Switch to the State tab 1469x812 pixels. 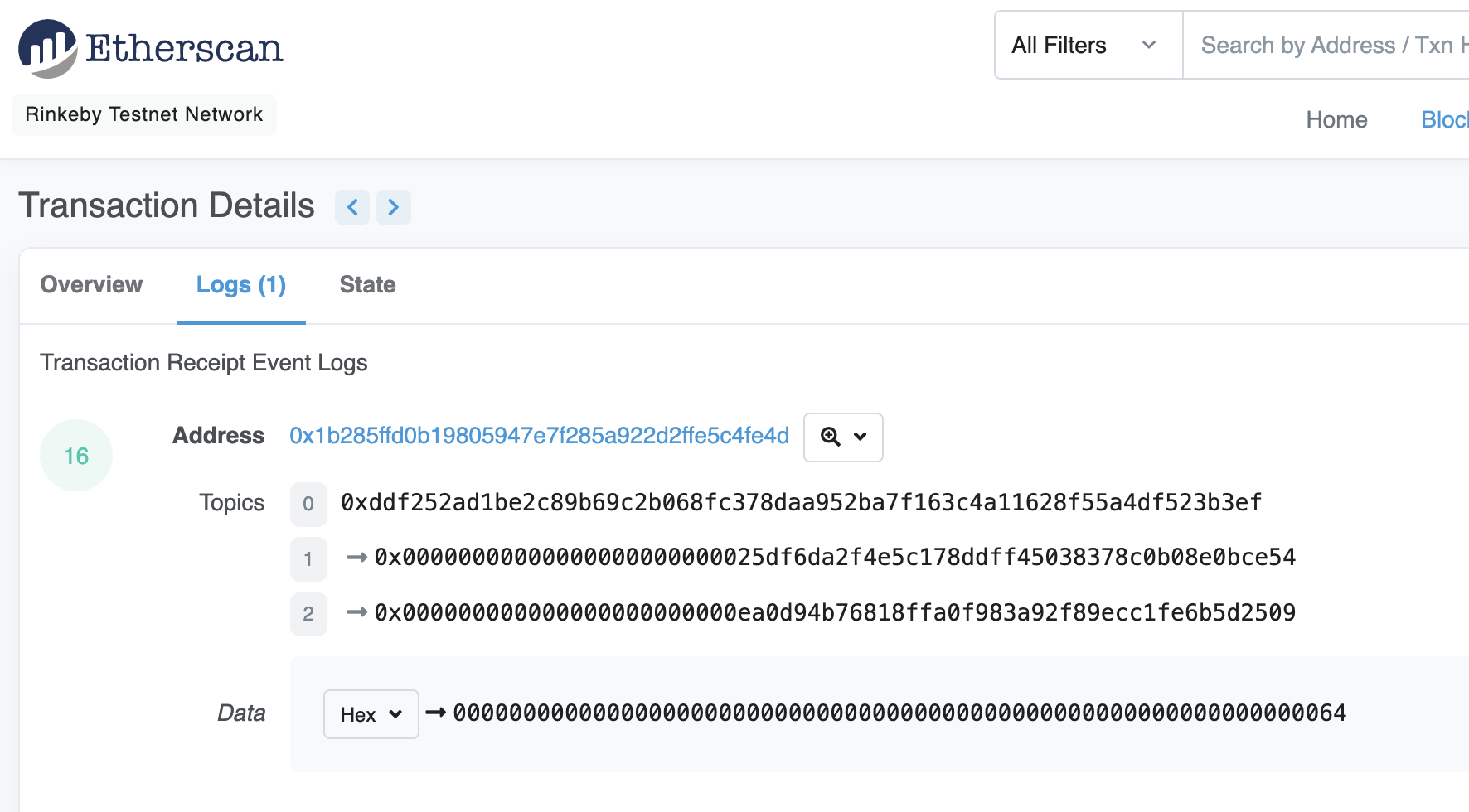[367, 285]
